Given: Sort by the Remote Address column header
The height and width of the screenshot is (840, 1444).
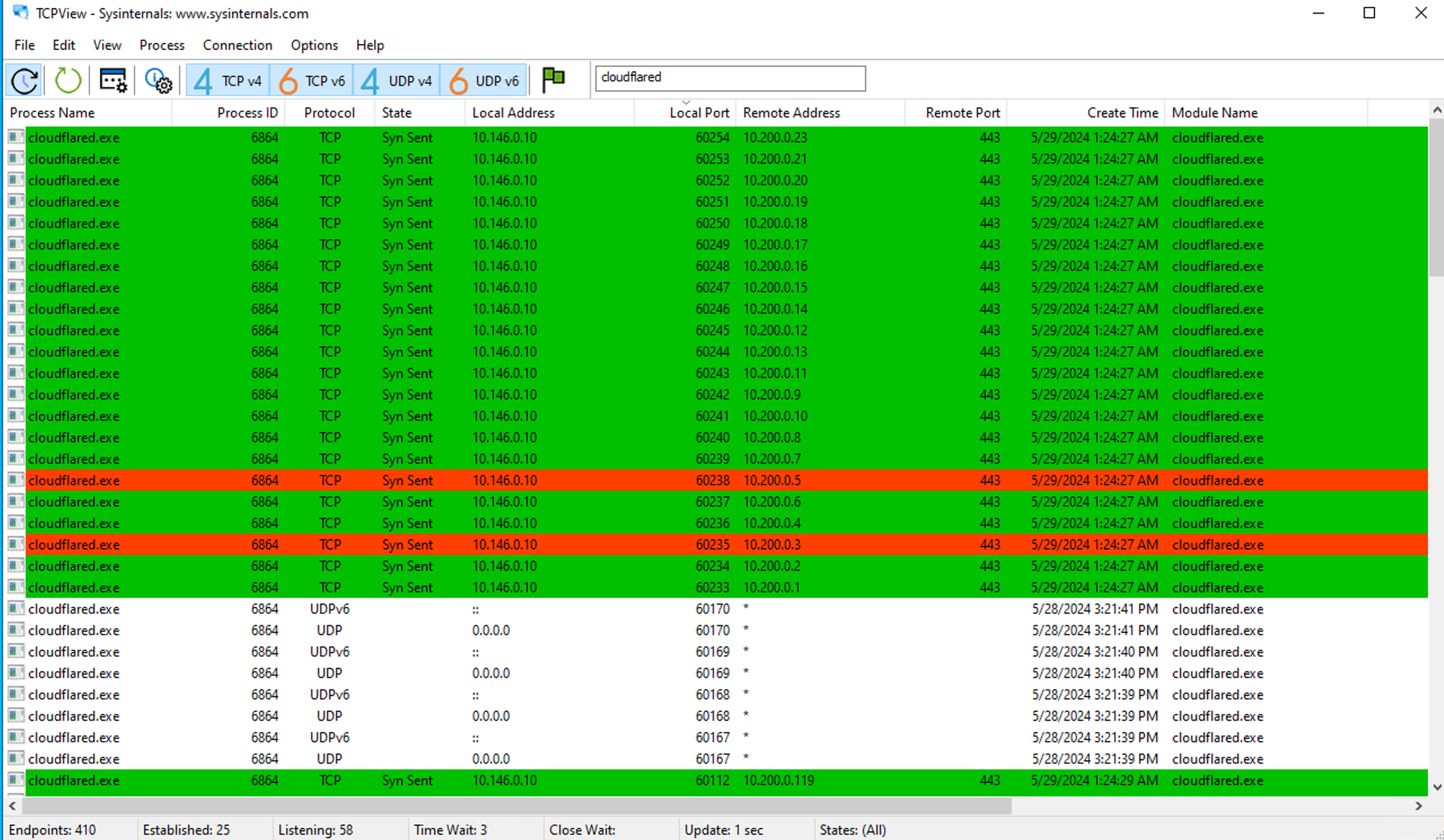Looking at the screenshot, I should tap(791, 112).
